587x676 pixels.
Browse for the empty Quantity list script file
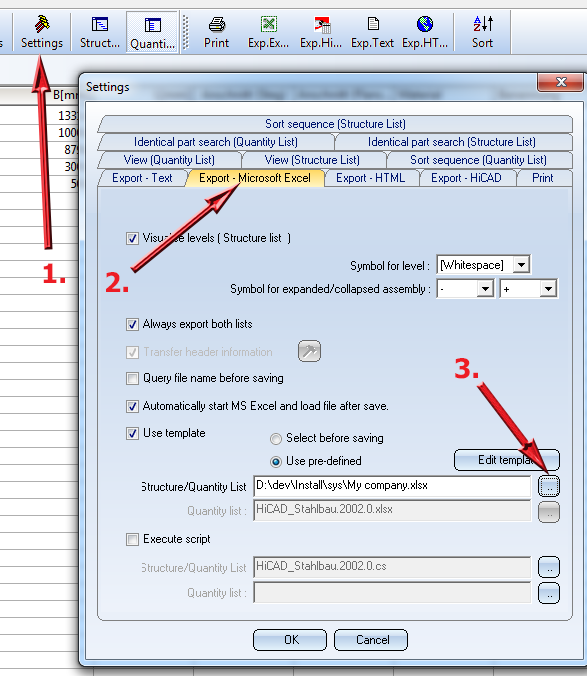549,593
